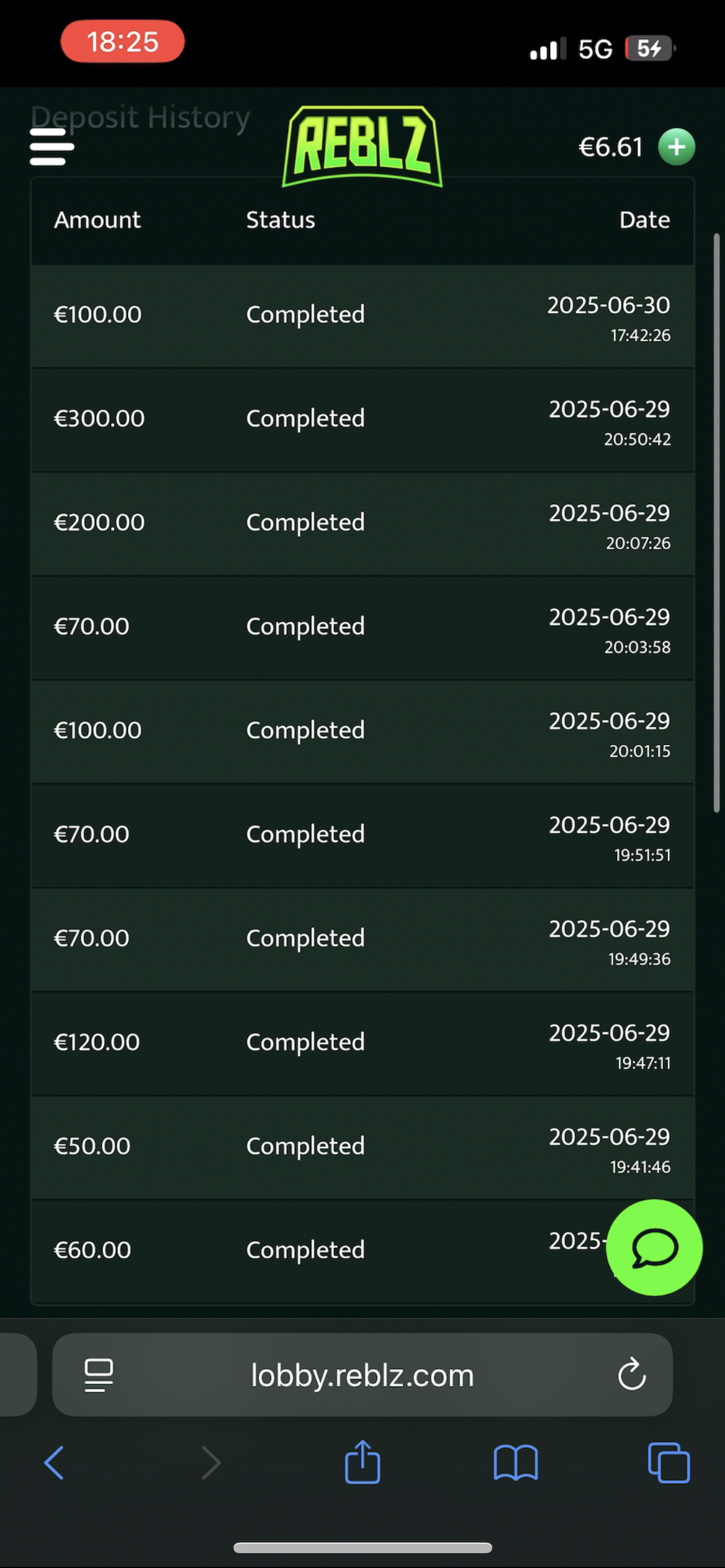Screen dimensions: 725x1568
Task: Click the Status column header
Action: 281,220
